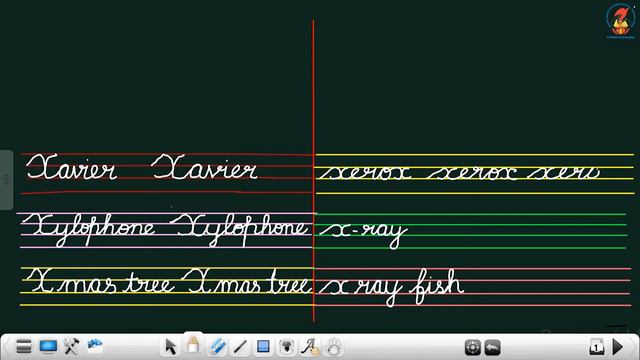
Task: Click the blue share folder icon
Action: pyautogui.click(x=95, y=346)
